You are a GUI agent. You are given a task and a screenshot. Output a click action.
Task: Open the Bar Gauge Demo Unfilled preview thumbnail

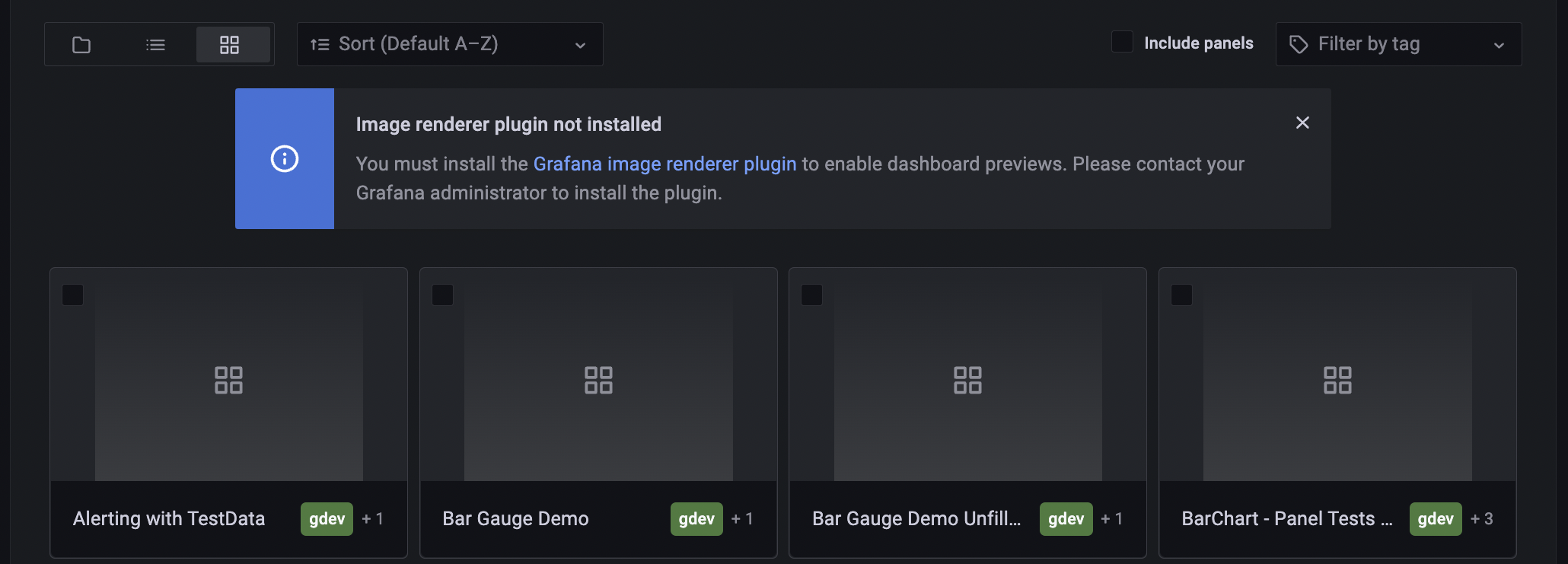pos(967,381)
